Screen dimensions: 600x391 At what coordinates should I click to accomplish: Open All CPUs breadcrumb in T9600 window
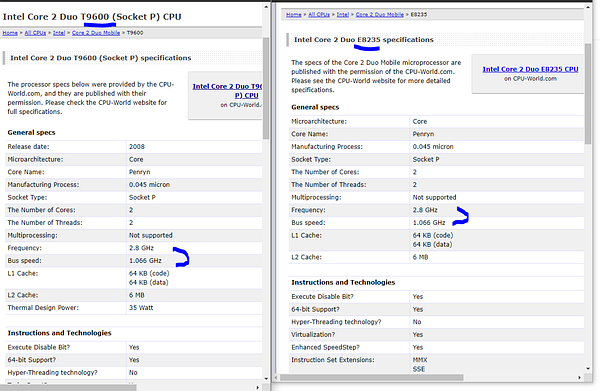pyautogui.click(x=35, y=33)
